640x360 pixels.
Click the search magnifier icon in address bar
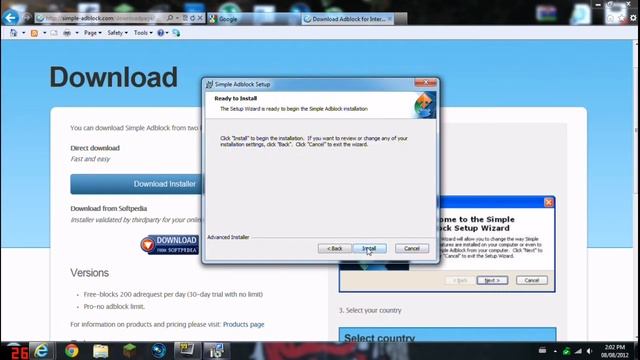coord(170,18)
